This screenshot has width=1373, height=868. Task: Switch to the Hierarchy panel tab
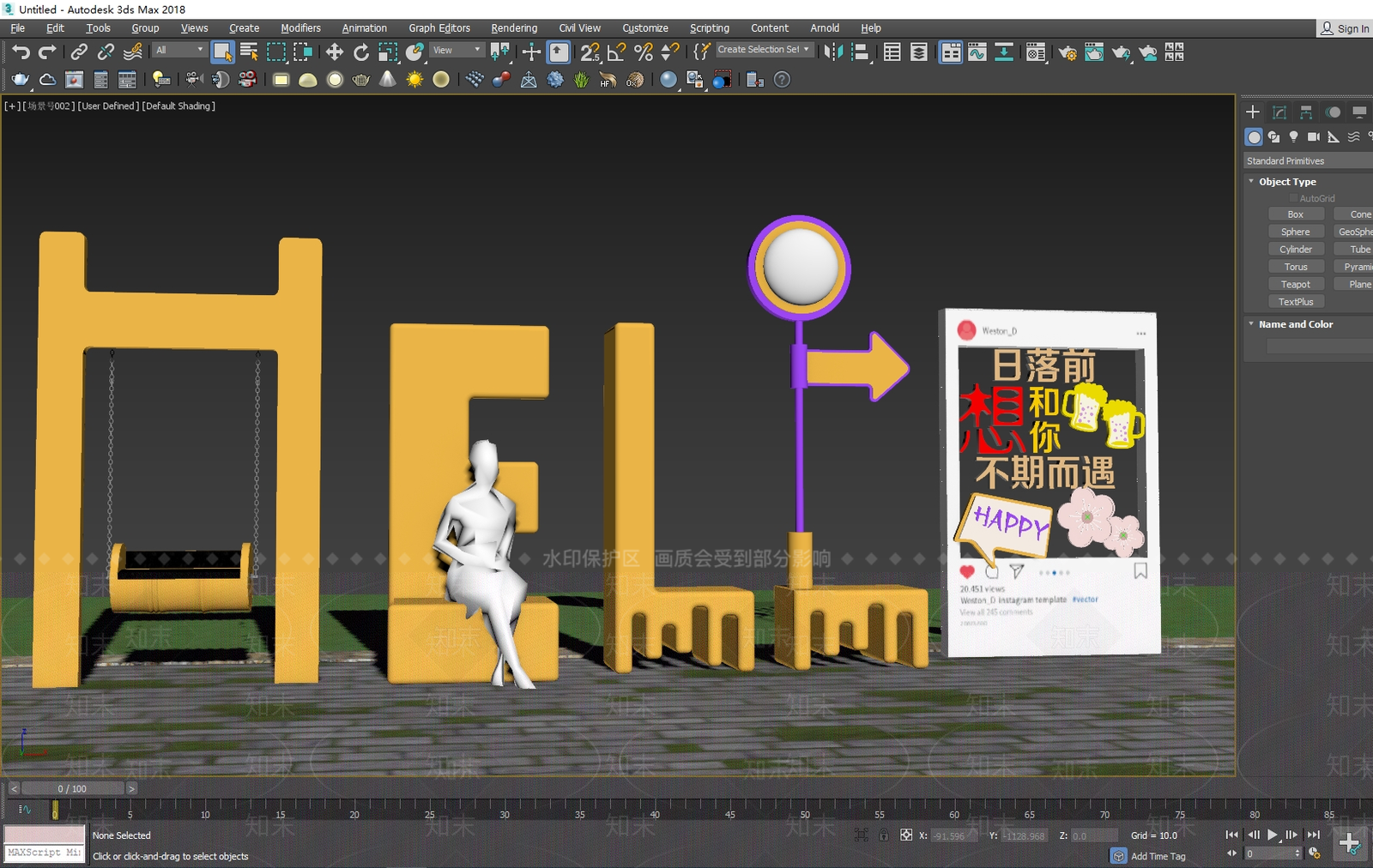pos(1306,112)
